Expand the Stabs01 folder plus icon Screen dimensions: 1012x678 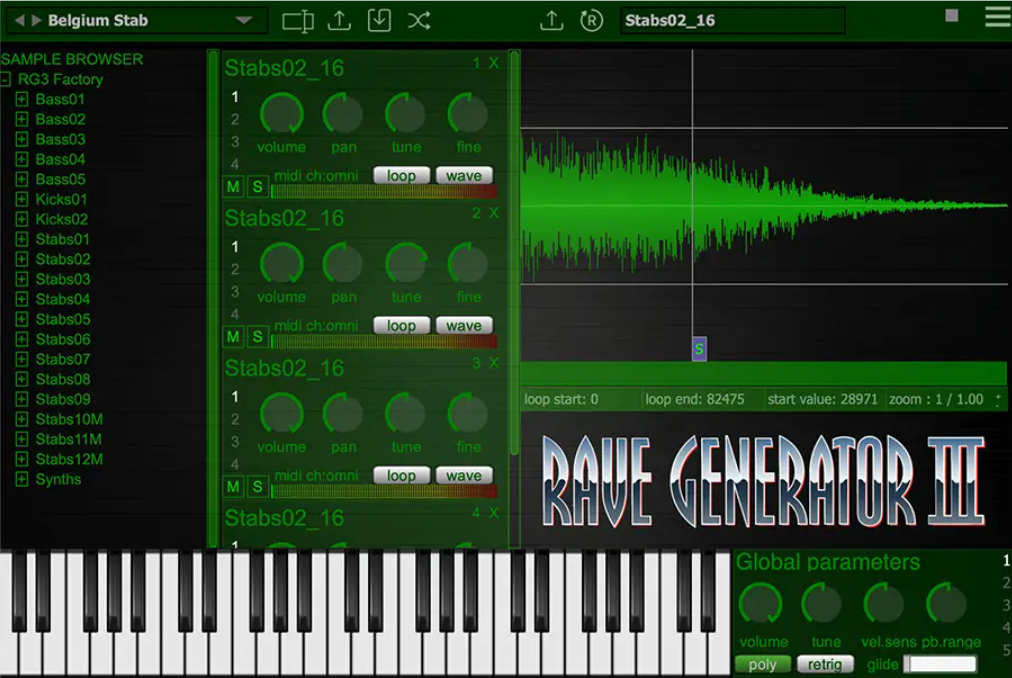(x=21, y=240)
